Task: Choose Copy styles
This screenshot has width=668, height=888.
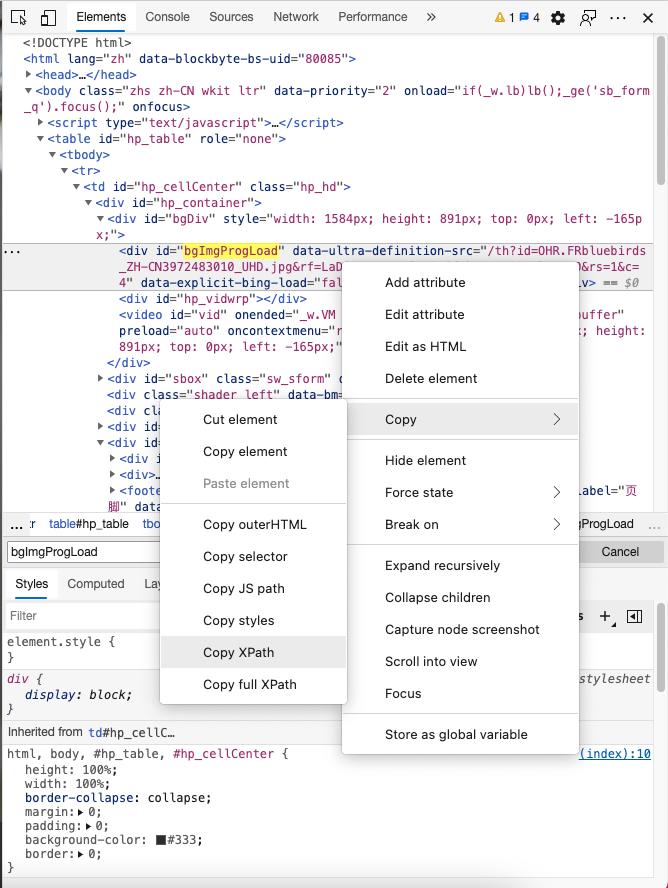Action: coord(253,620)
